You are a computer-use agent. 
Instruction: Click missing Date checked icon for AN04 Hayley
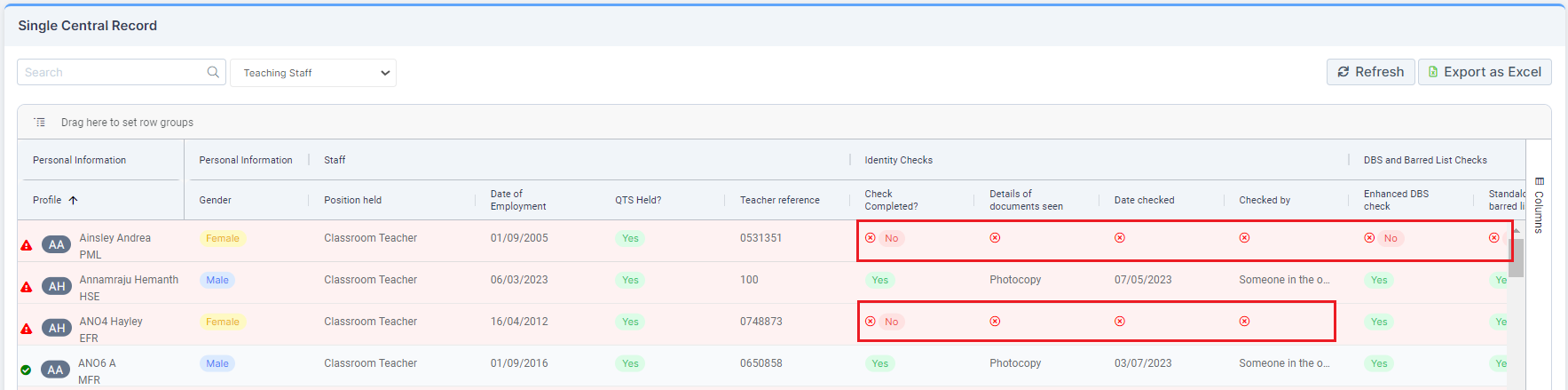[1120, 322]
